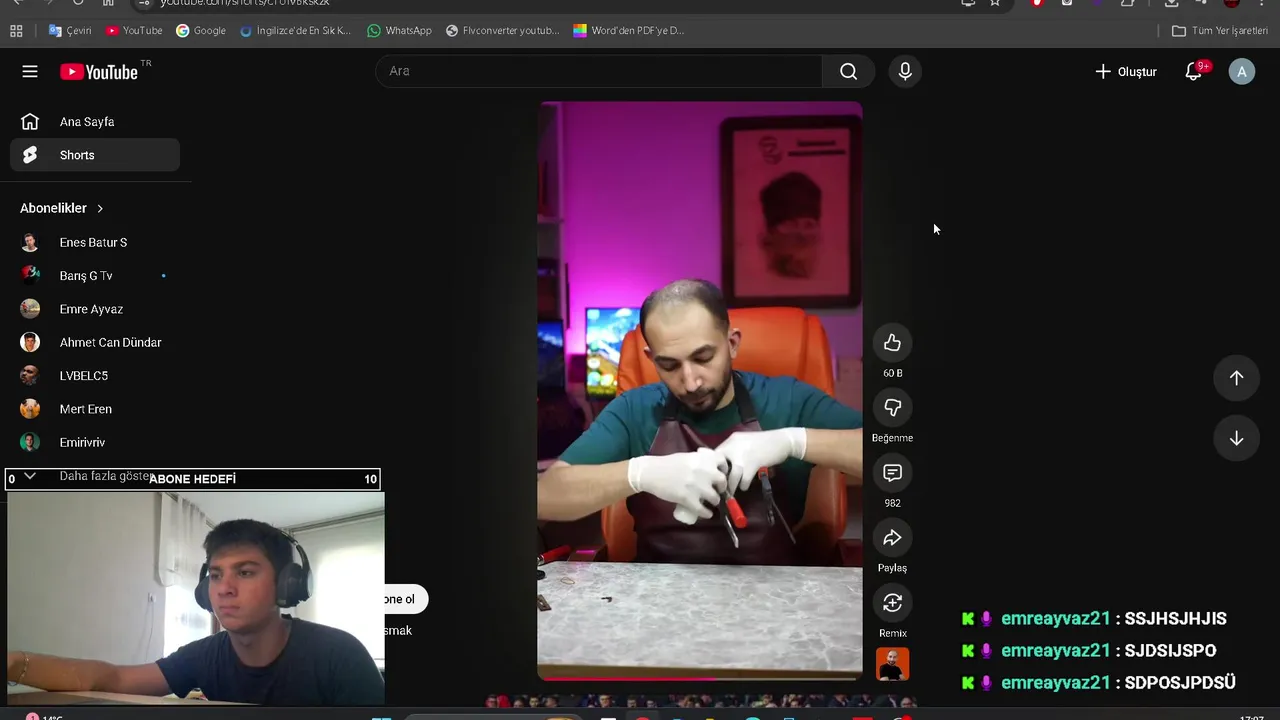Start voice search with microphone icon
This screenshot has width=1280, height=720.
point(905,71)
